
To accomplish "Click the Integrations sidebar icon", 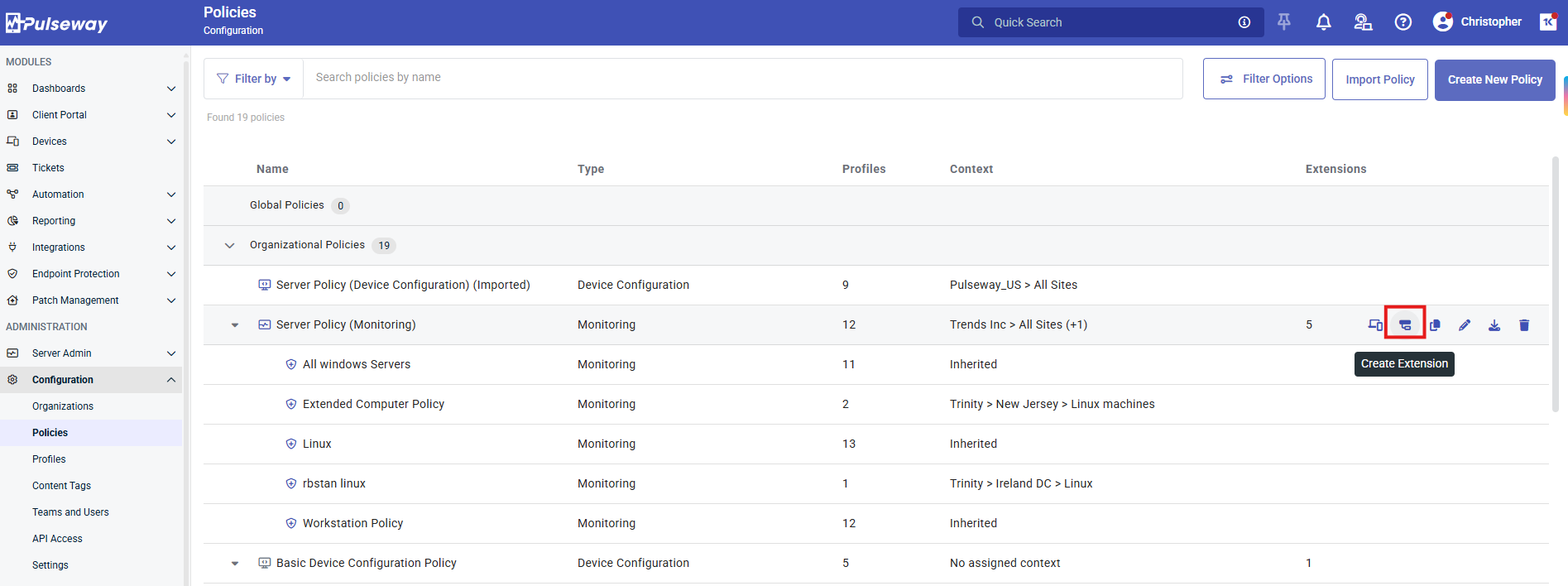I will point(12,247).
